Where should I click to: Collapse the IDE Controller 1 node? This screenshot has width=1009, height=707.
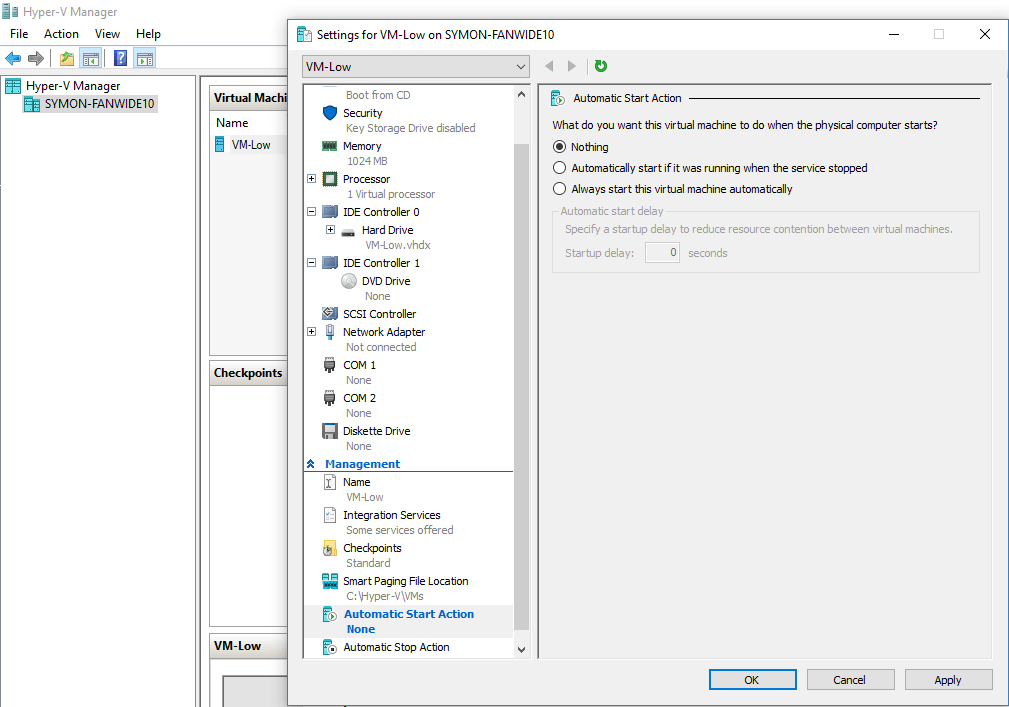point(311,262)
